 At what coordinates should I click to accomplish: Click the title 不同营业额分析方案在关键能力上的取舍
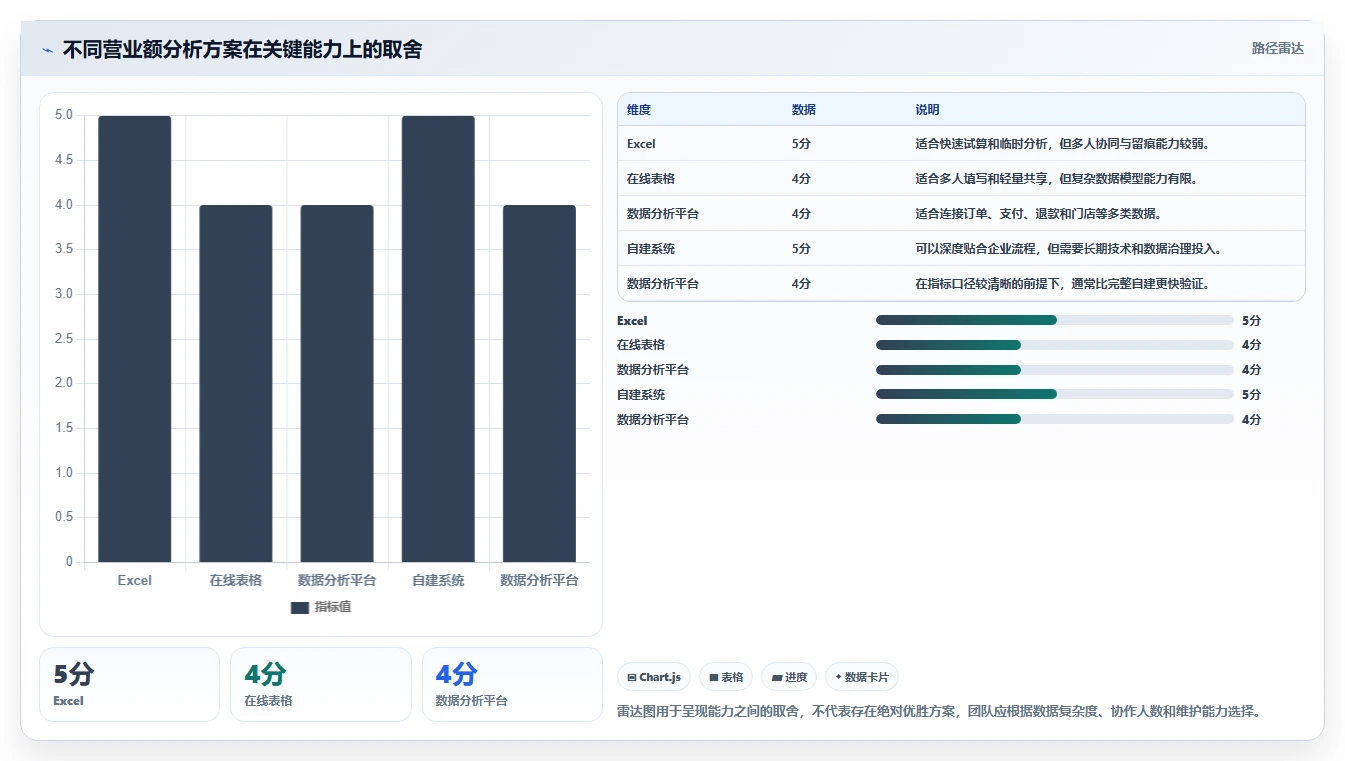tap(242, 49)
